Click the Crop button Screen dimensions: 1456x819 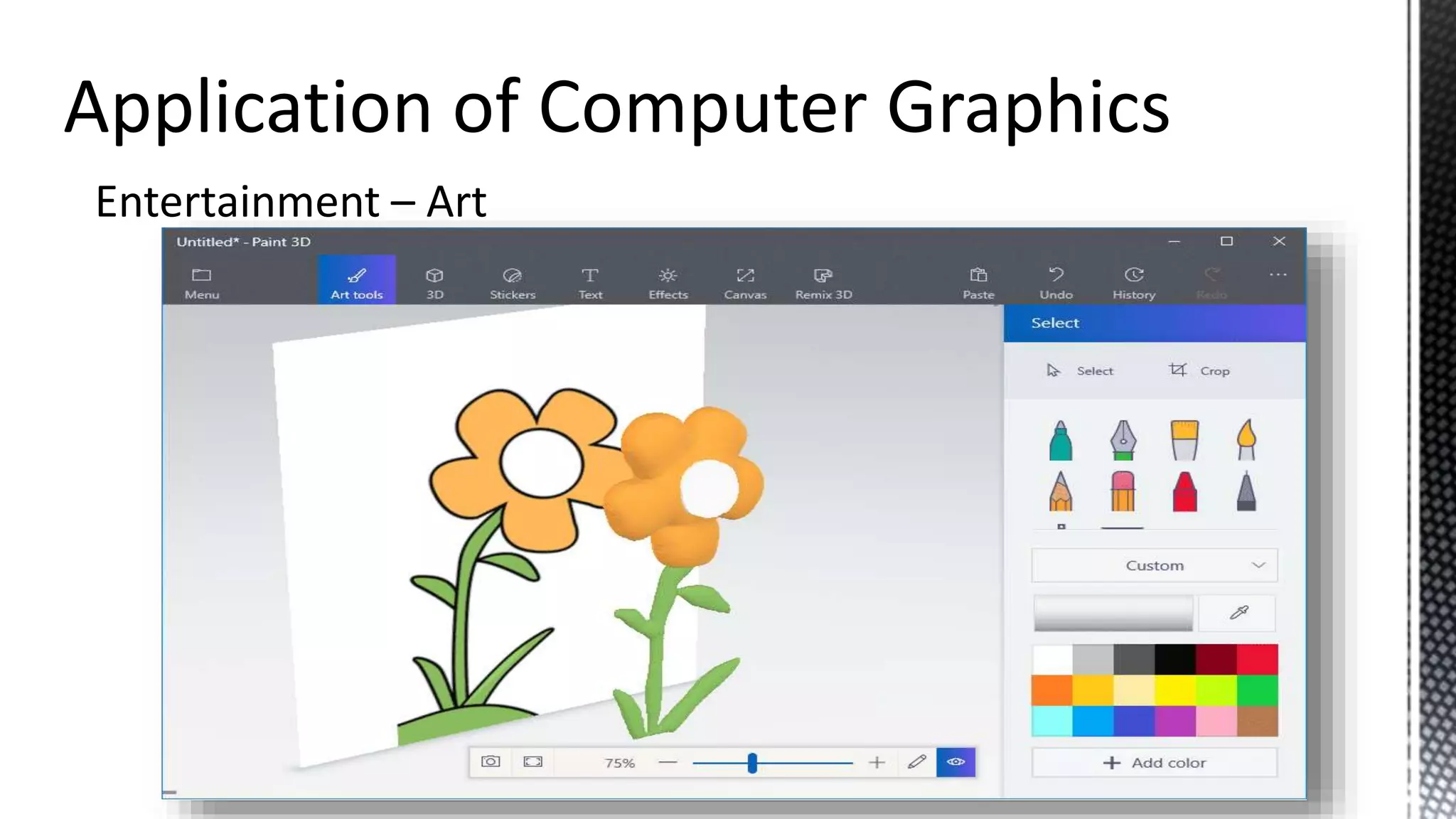(1200, 370)
